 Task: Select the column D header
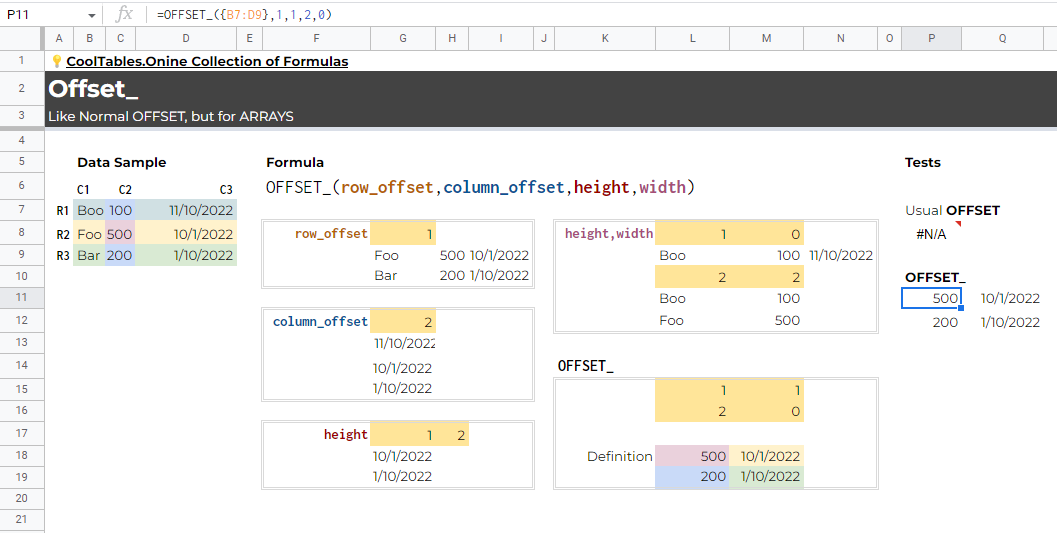[186, 38]
